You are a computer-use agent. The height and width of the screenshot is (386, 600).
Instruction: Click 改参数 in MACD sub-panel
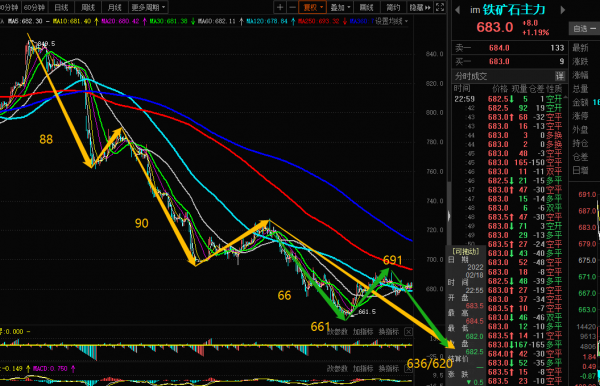point(337,368)
